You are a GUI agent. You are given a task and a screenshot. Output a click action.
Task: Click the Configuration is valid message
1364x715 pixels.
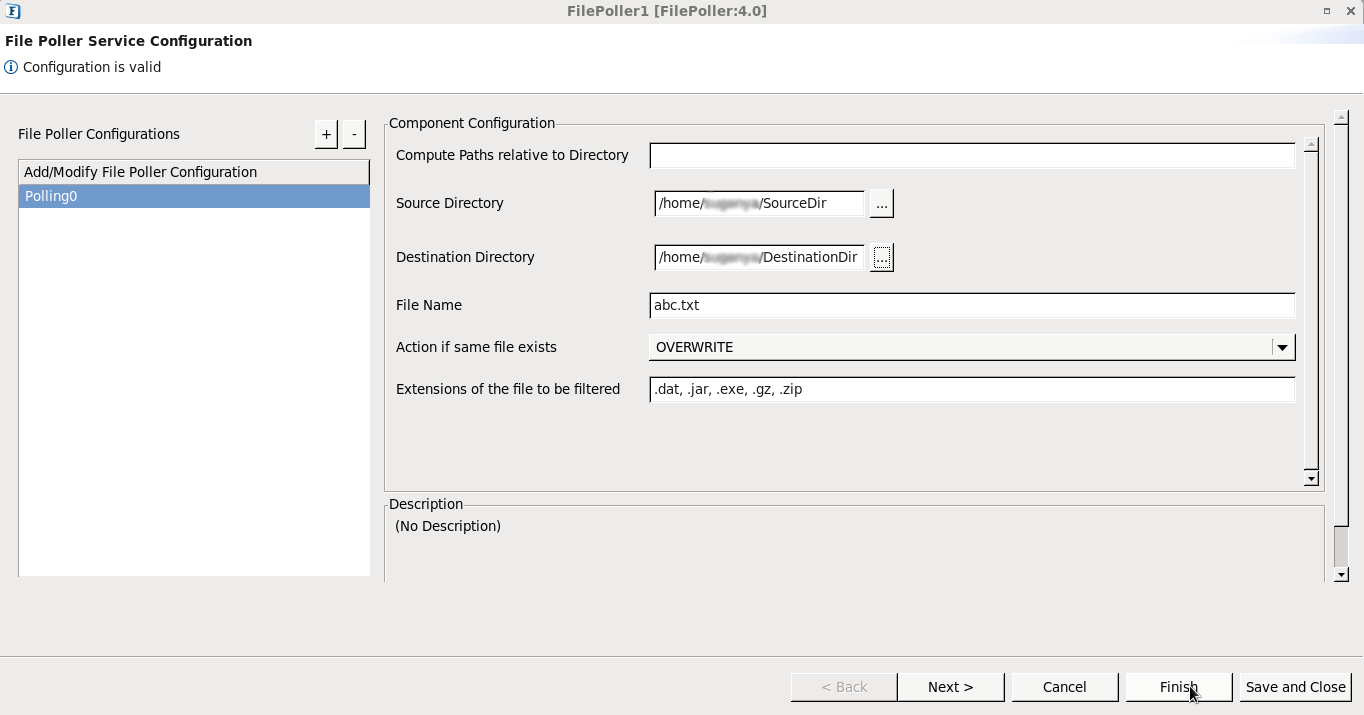[x=92, y=68]
